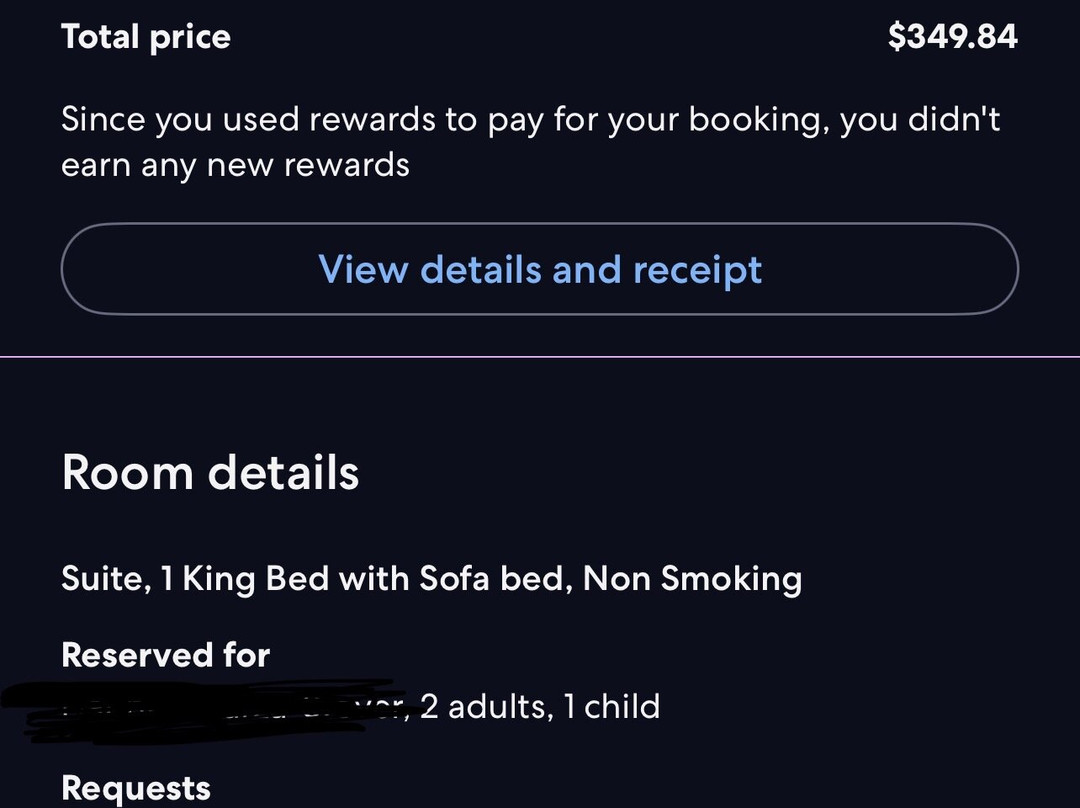Viewport: 1080px width, 808px height.
Task: Click the Reserved for label
Action: click(166, 655)
